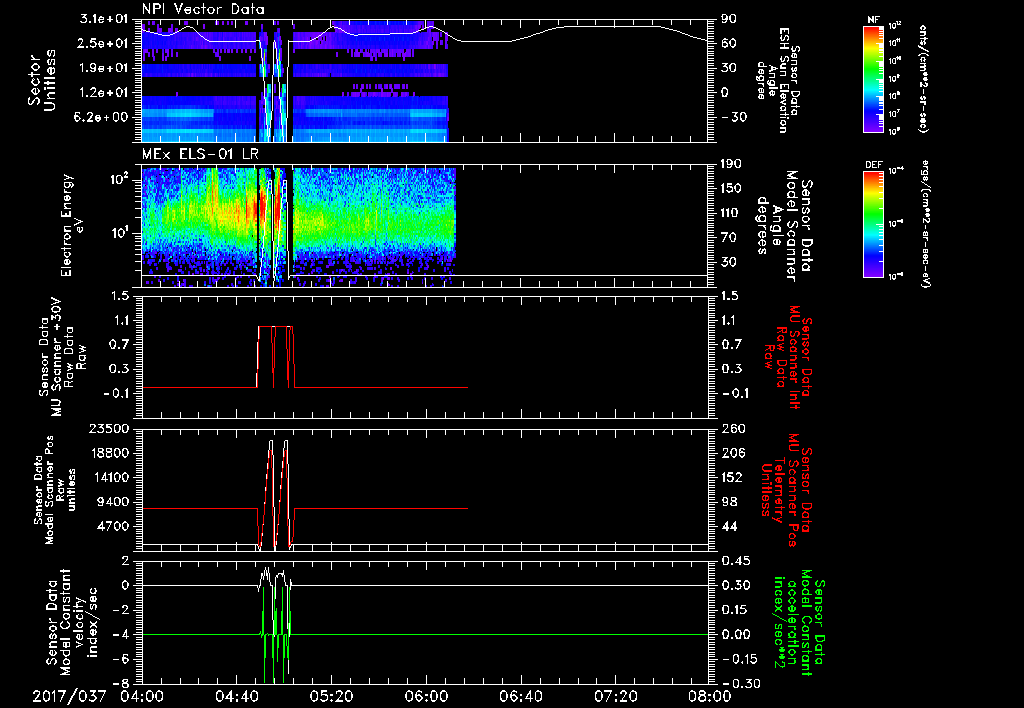Click the "04:40" time axis tick label
This screenshot has height=708, width=1024.
pos(236,696)
